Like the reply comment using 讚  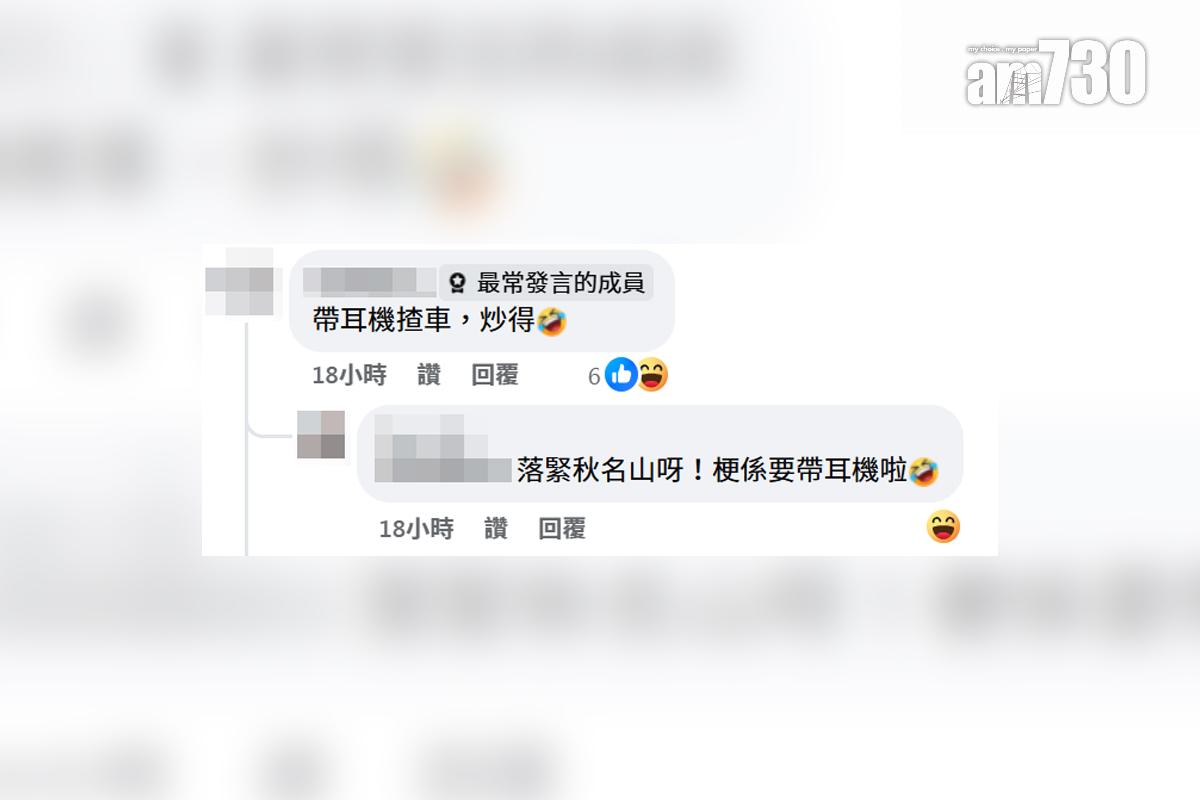496,528
